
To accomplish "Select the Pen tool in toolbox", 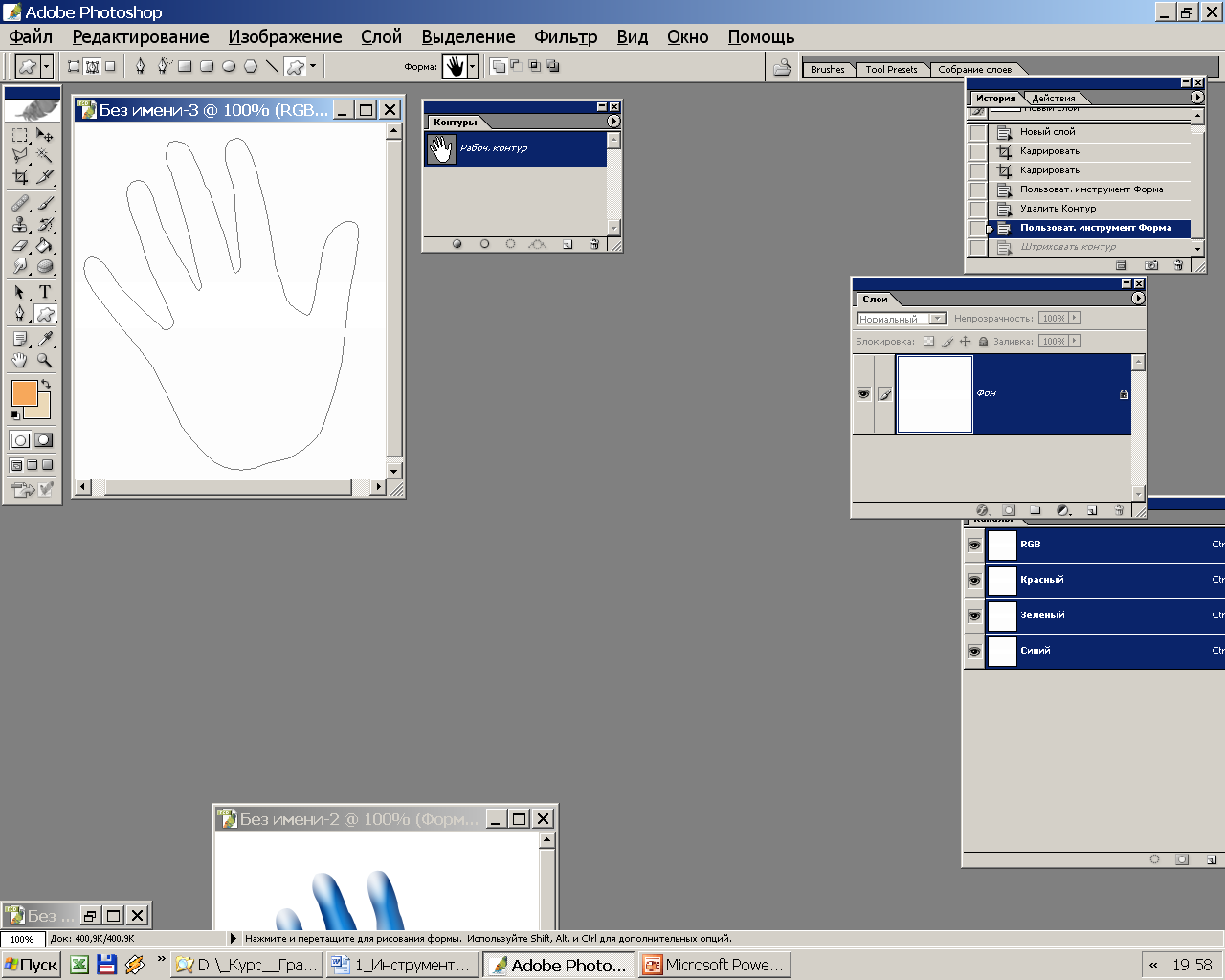I will [20, 314].
